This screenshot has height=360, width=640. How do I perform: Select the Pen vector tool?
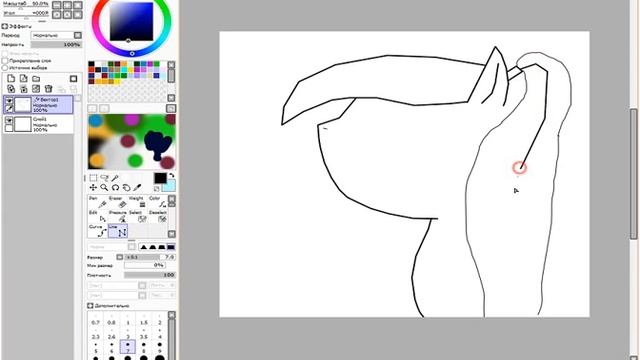(x=98, y=202)
